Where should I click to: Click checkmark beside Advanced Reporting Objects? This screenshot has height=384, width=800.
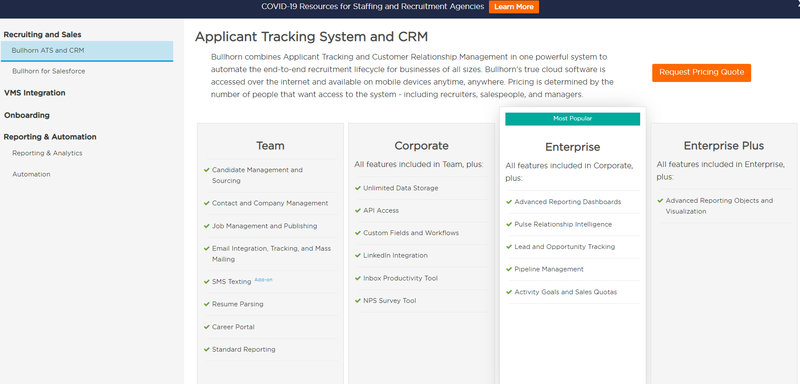[x=660, y=200]
